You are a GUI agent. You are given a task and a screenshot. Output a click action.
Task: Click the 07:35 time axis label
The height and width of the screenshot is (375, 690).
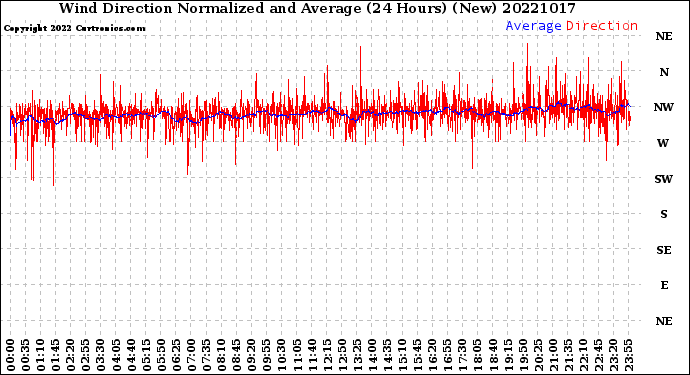coord(206,355)
